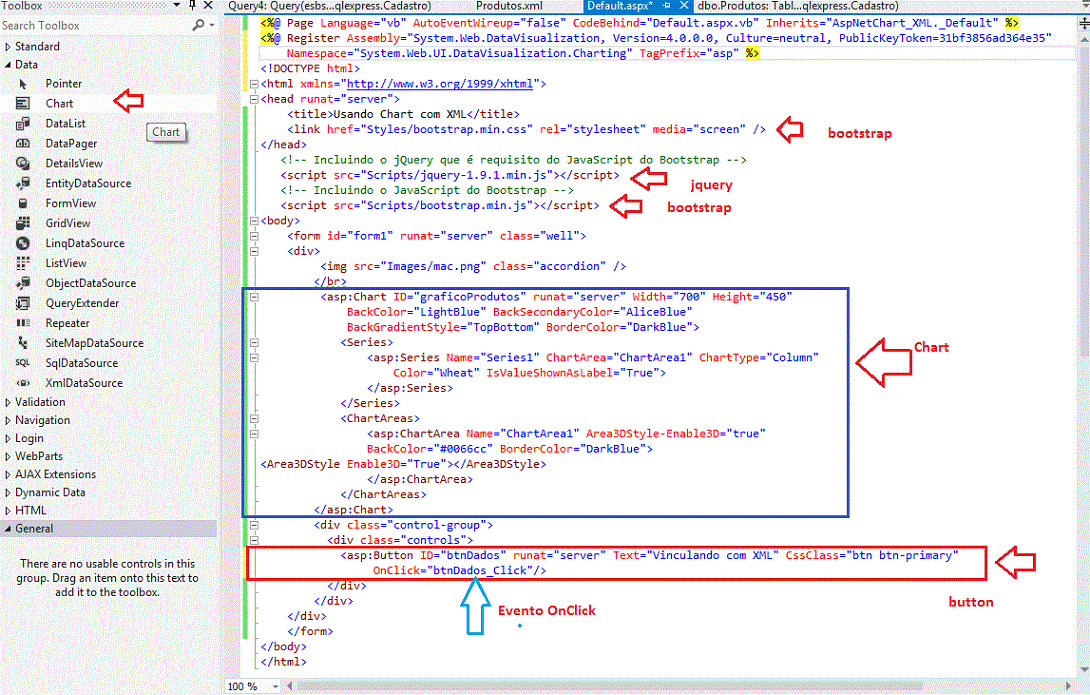Click the Search Toolbox magnifier icon
Image resolution: width=1090 pixels, height=695 pixels.
click(x=198, y=25)
